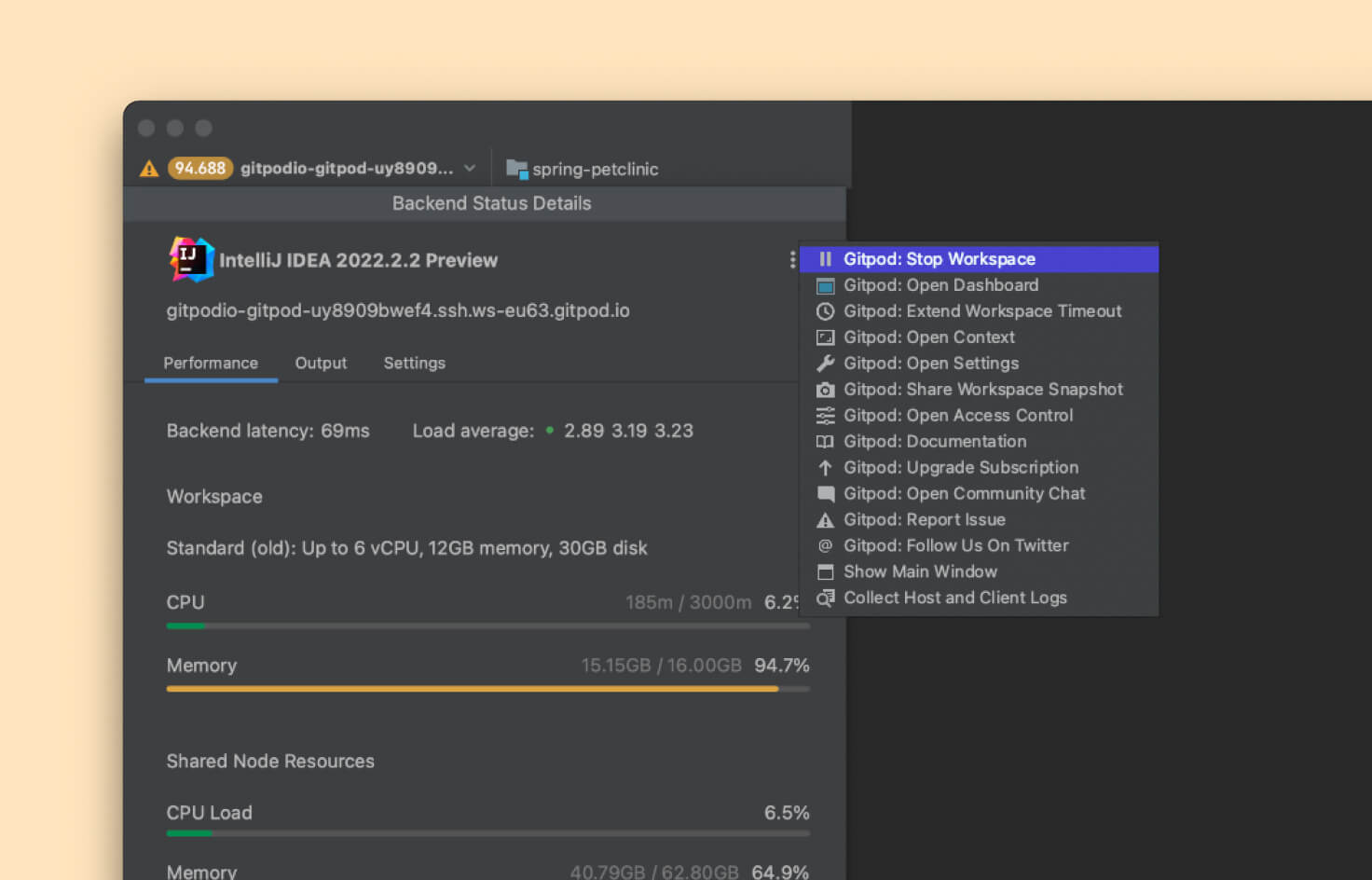Click the dashboard icon beside Open Dashboard
Image resolution: width=1372 pixels, height=880 pixels.
coord(825,285)
